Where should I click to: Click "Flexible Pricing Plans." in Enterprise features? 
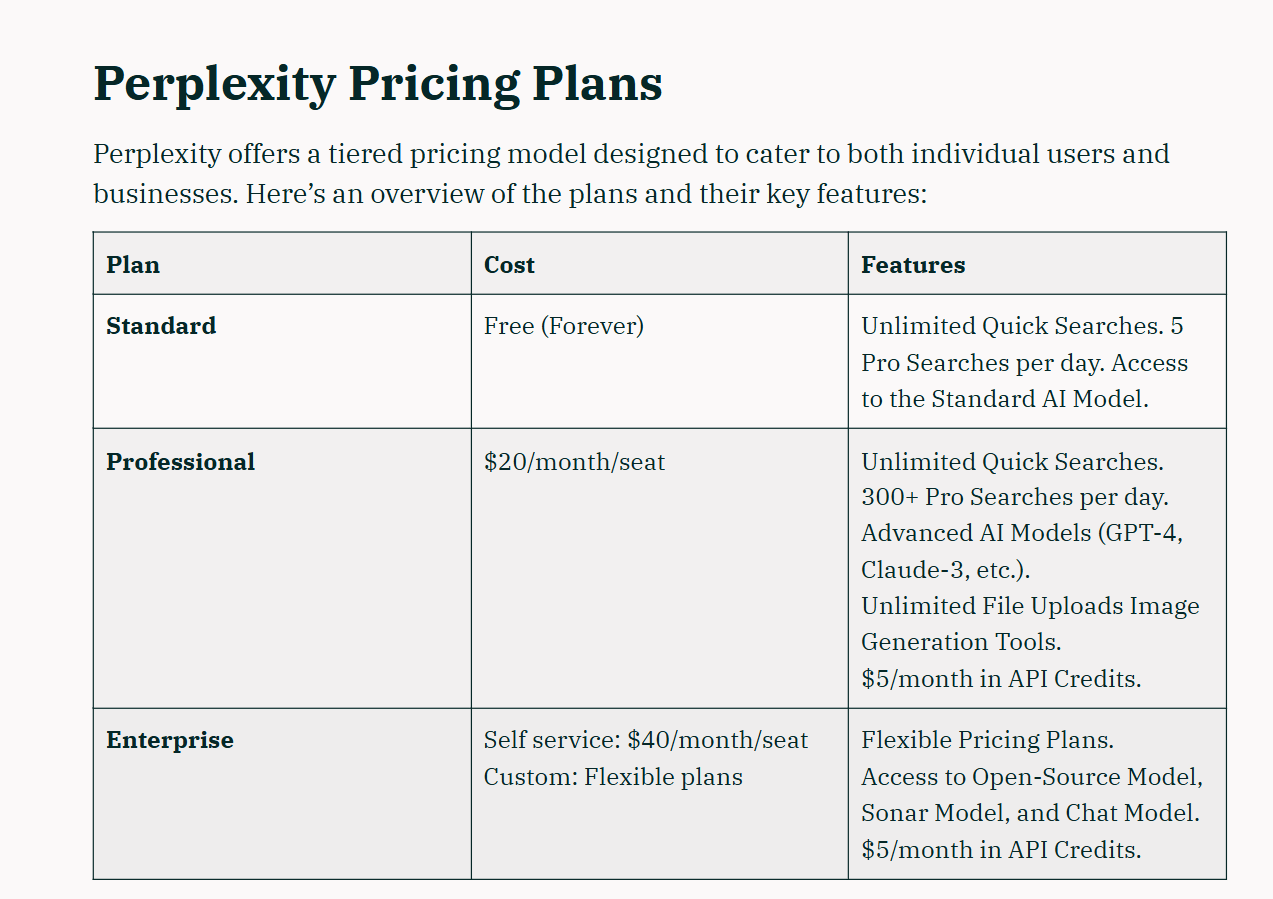pyautogui.click(x=987, y=741)
